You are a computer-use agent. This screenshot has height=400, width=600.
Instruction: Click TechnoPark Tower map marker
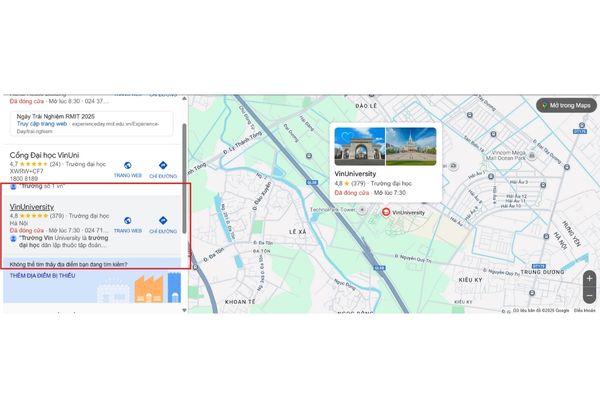point(362,210)
